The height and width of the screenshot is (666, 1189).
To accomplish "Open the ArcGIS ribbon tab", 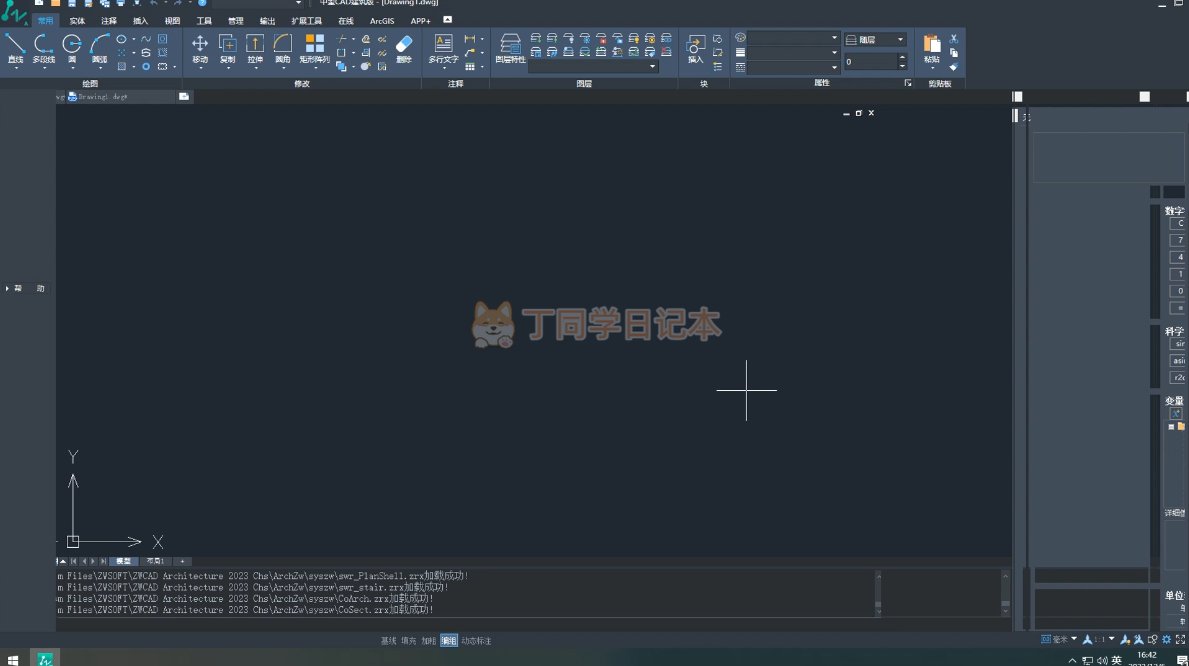I will point(382,20).
